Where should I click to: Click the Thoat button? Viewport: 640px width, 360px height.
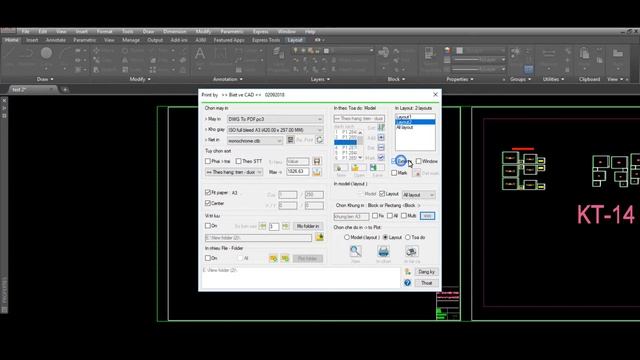pyautogui.click(x=427, y=283)
